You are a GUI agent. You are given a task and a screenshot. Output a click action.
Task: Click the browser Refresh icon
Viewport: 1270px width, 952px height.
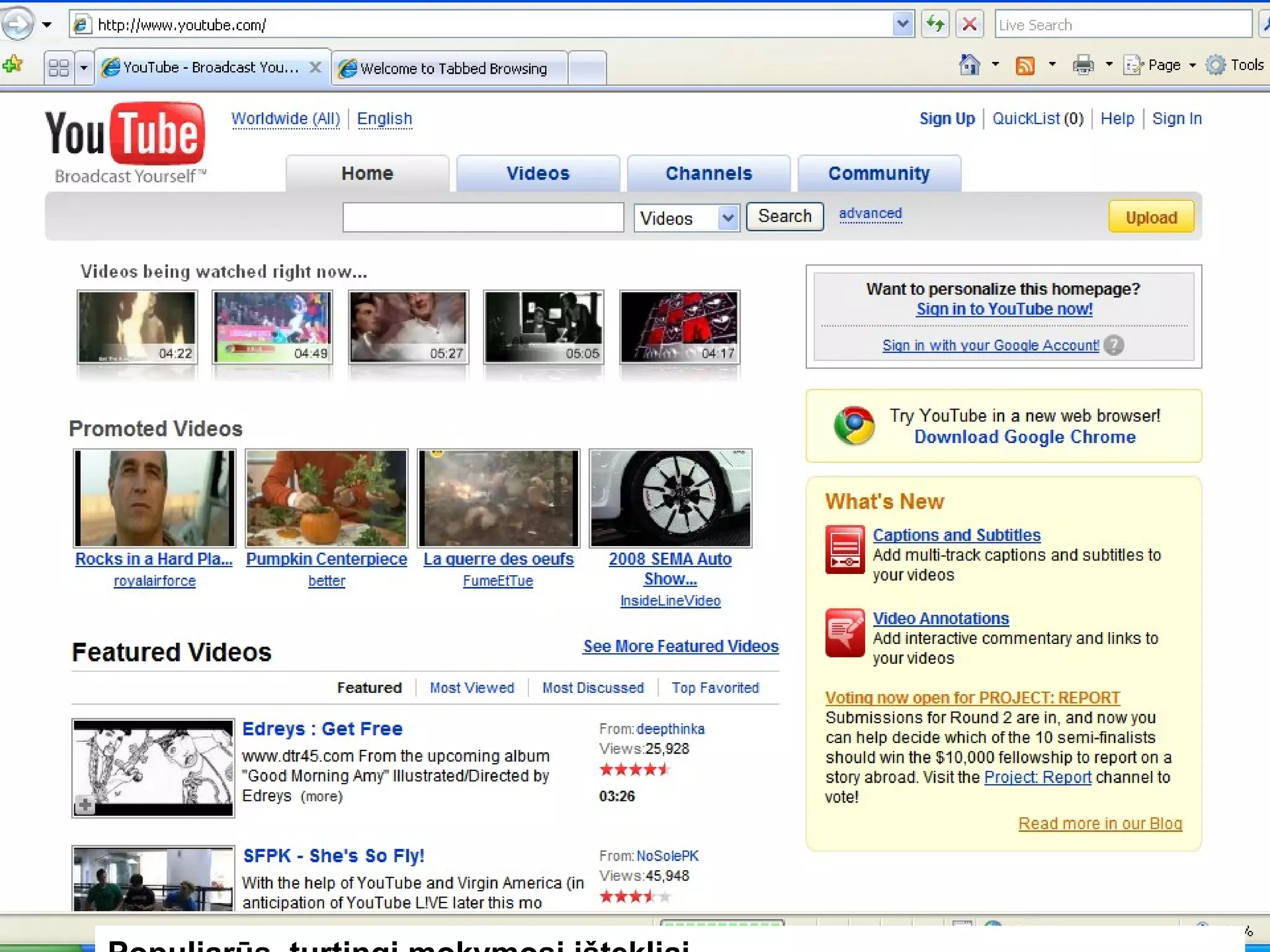(935, 25)
